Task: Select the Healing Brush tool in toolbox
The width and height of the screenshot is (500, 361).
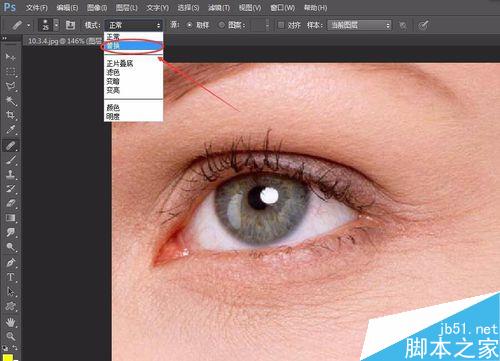Action: click(x=10, y=145)
